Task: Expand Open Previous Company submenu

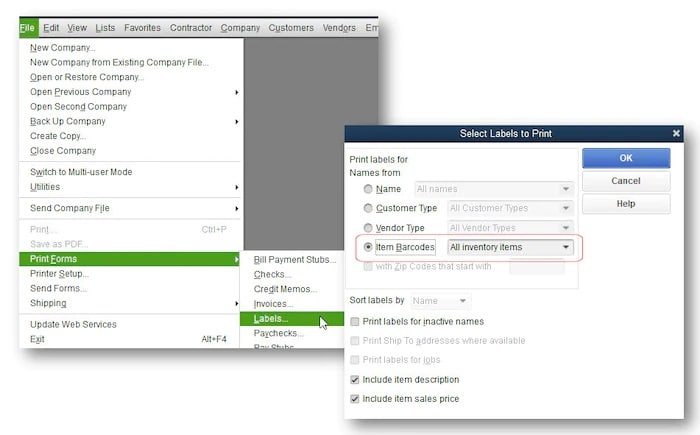Action: pos(130,92)
